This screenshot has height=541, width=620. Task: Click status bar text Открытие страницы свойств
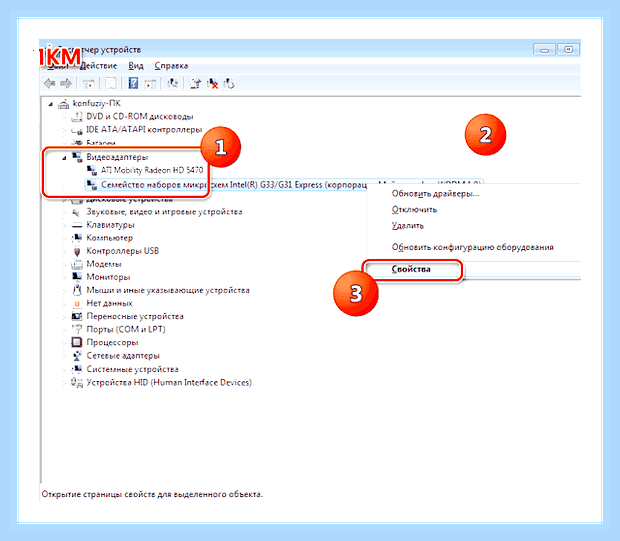152,494
